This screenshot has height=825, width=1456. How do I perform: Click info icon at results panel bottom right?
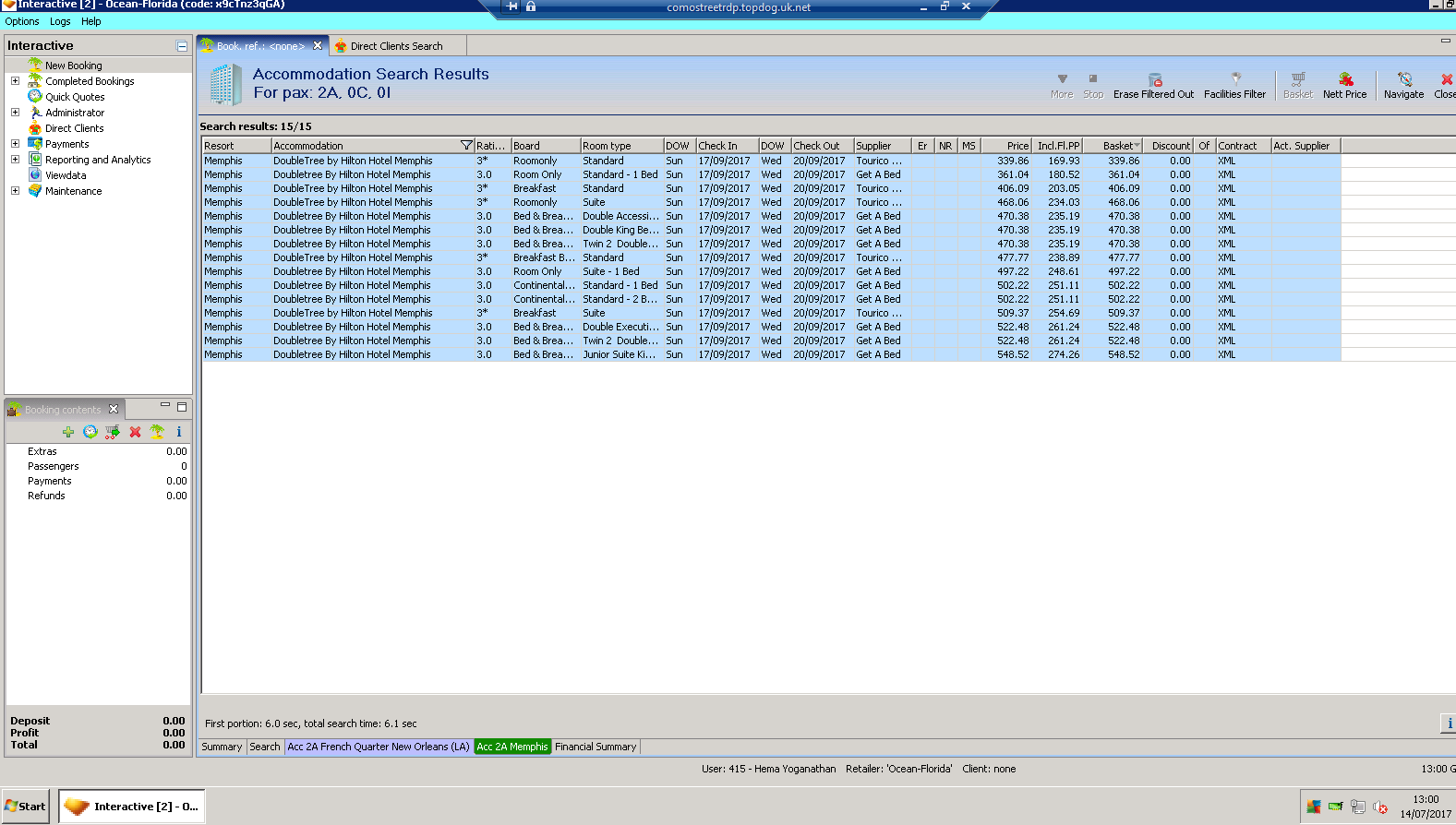(x=1449, y=723)
